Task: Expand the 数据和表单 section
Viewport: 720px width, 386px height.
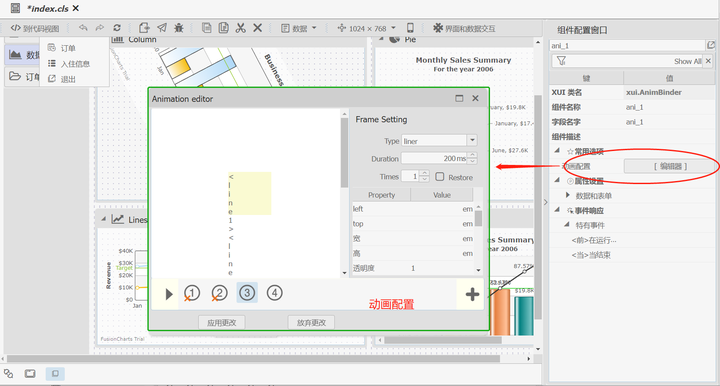Action: 568,195
